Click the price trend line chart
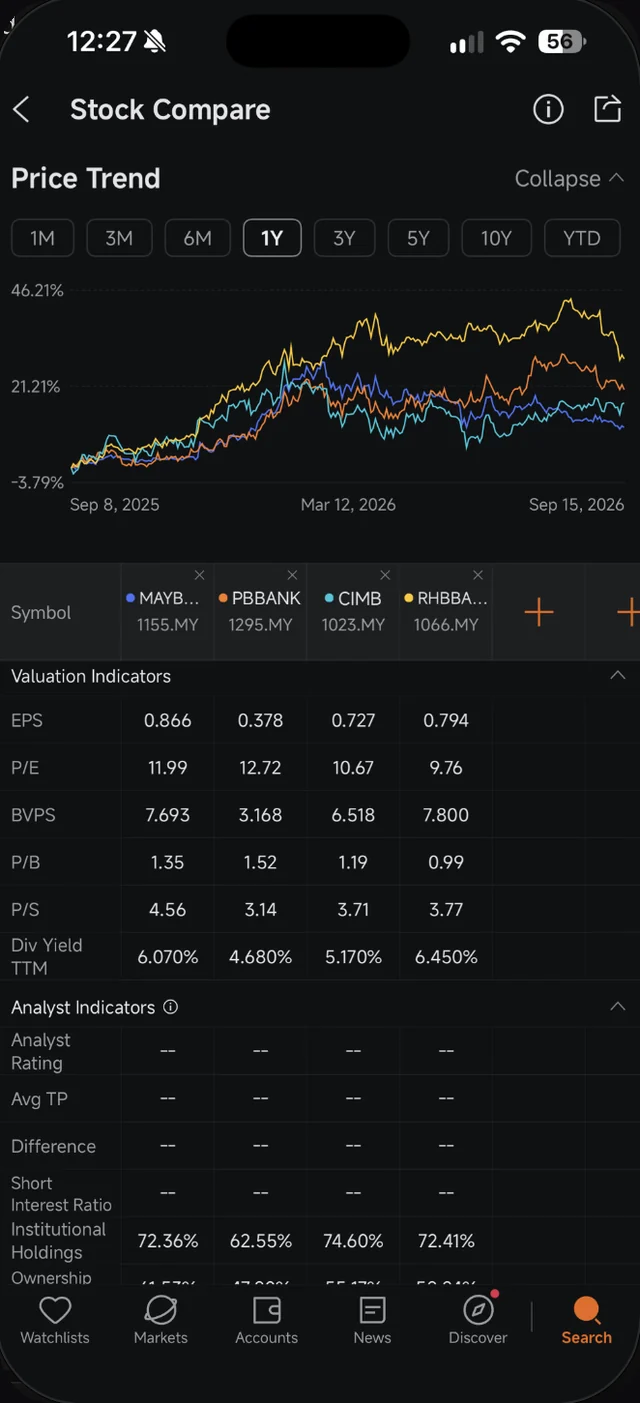The image size is (640, 1403). [x=348, y=388]
